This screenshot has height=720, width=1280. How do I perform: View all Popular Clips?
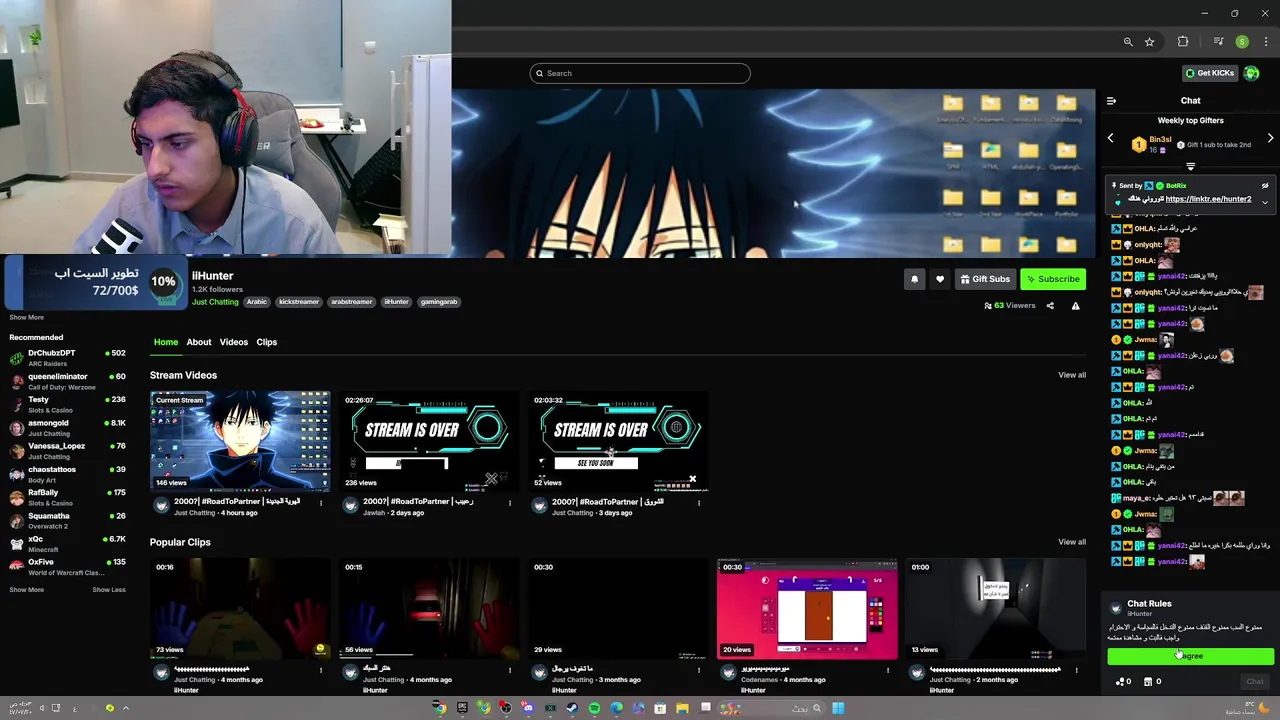[1072, 542]
